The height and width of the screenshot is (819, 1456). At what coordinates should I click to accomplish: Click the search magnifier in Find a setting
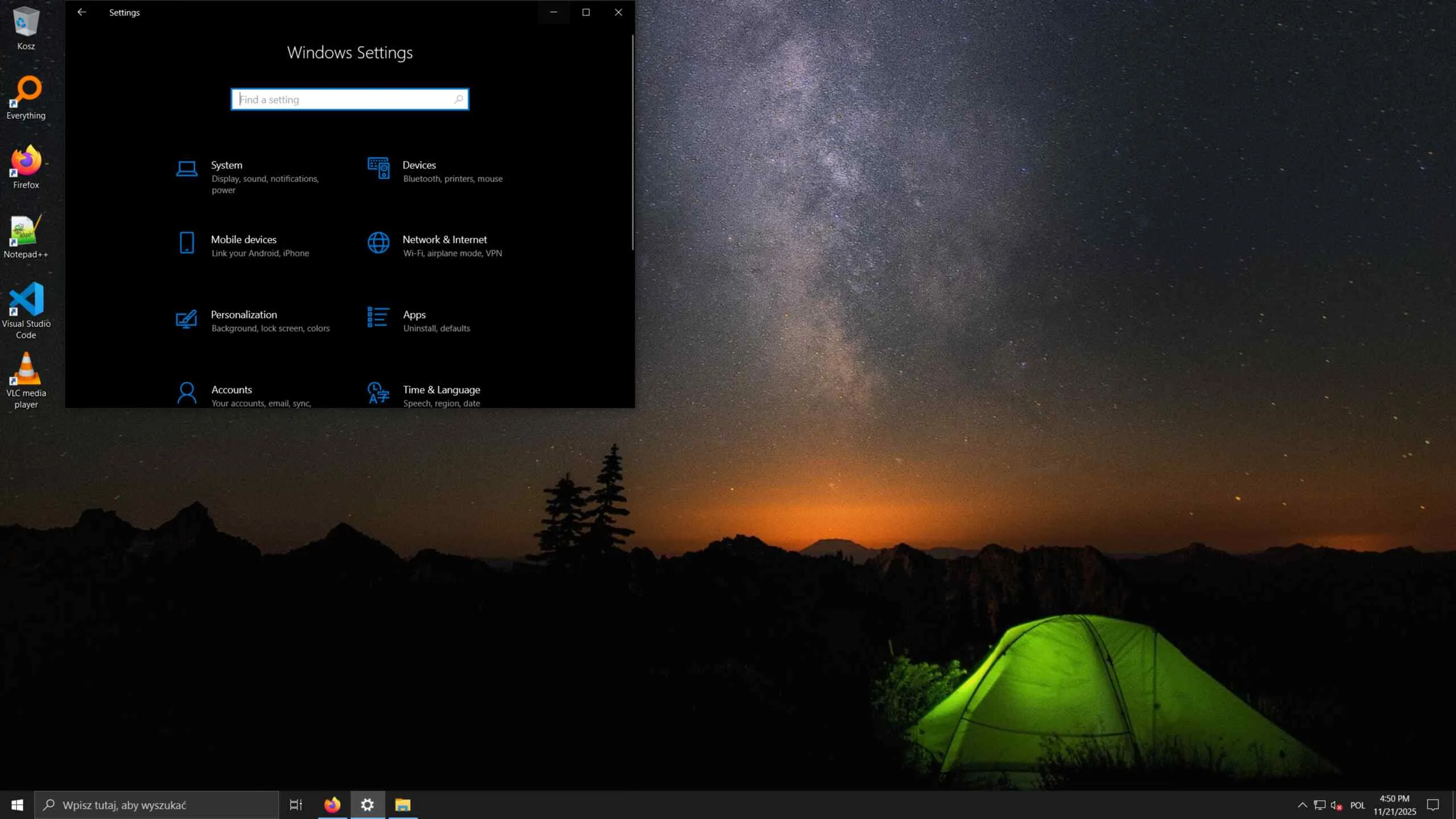458,100
